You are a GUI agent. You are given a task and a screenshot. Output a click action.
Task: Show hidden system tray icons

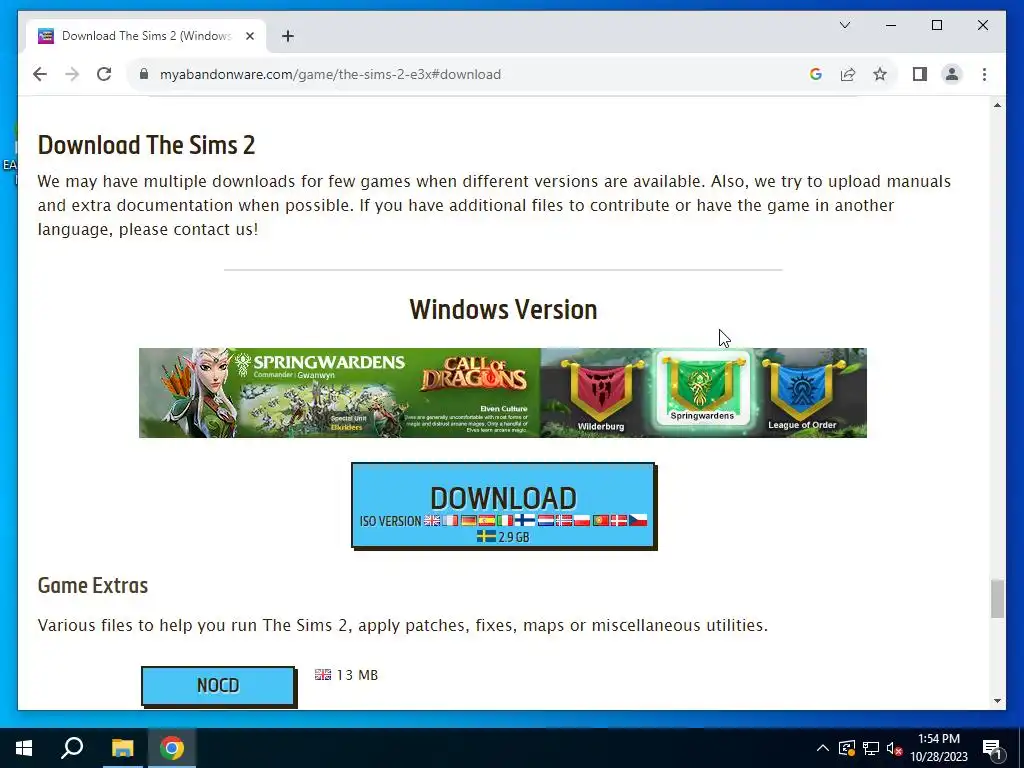pyautogui.click(x=822, y=748)
